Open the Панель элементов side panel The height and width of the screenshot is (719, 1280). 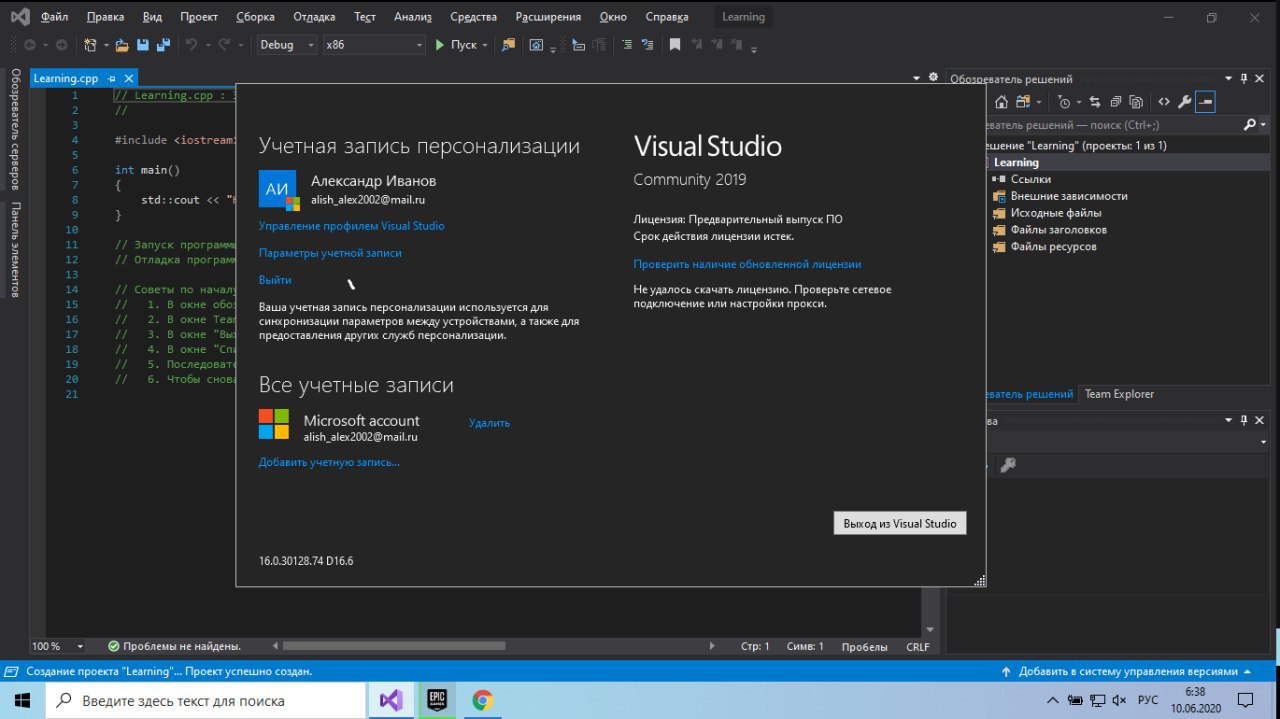coord(15,249)
